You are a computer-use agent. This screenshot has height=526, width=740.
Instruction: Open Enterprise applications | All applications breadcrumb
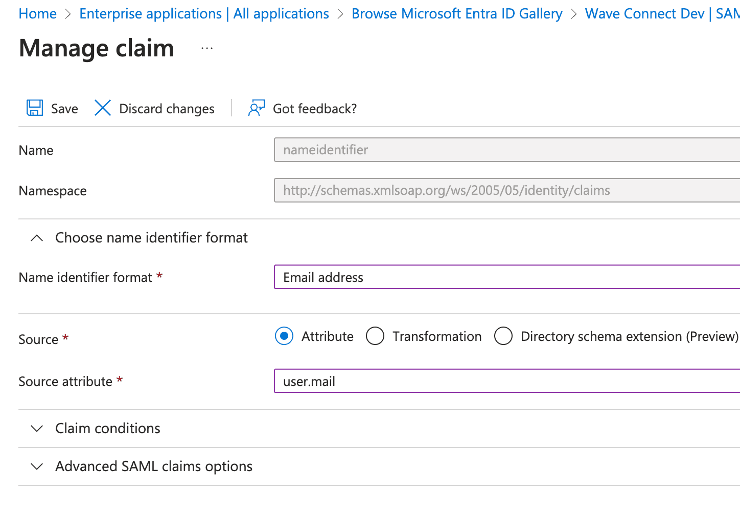pyautogui.click(x=204, y=14)
